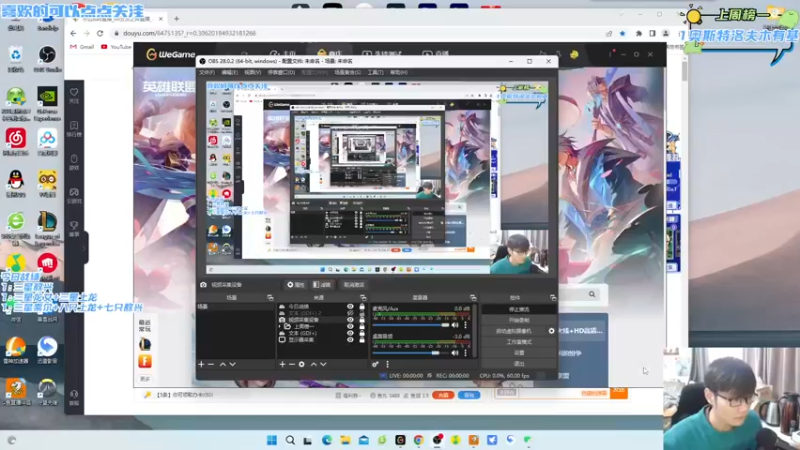Toggle lock on 文本 (GDI+) source
The image size is (800, 450).
pos(362,333)
